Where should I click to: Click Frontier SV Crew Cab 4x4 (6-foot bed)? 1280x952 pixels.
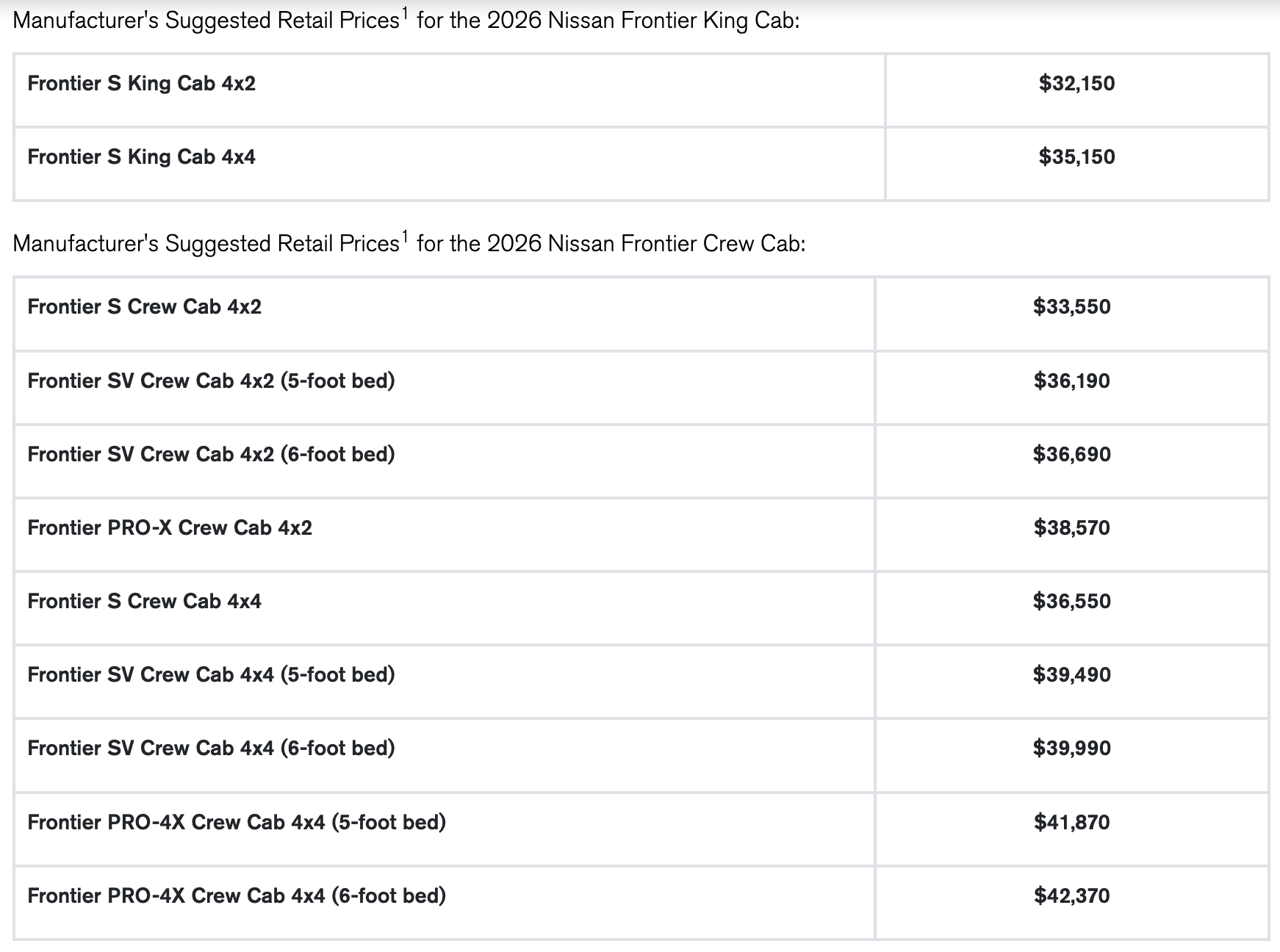point(211,748)
